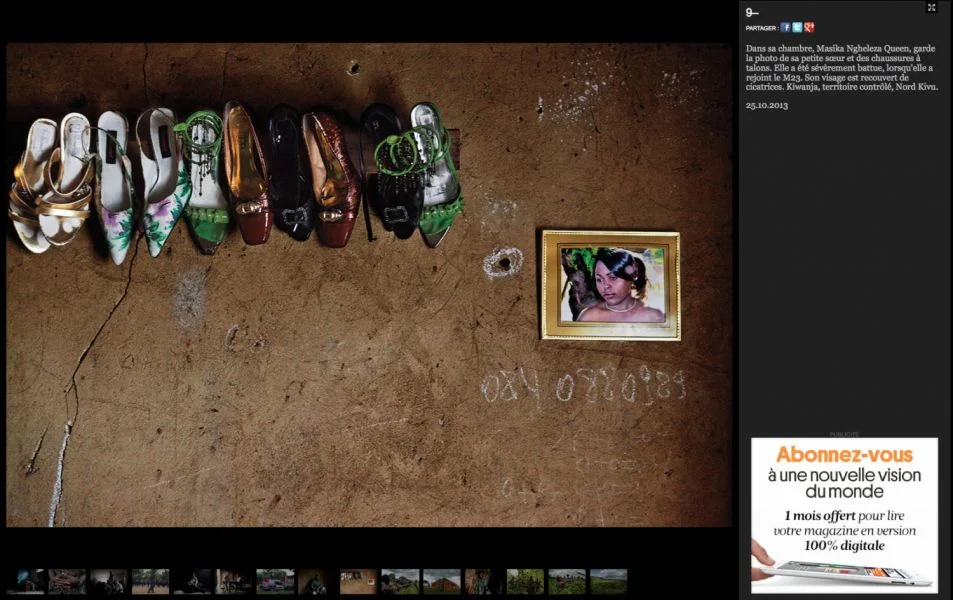This screenshot has height=600, width=953.
Task: Open the fourth thumbnail with blue uniforms
Action: (x=151, y=581)
